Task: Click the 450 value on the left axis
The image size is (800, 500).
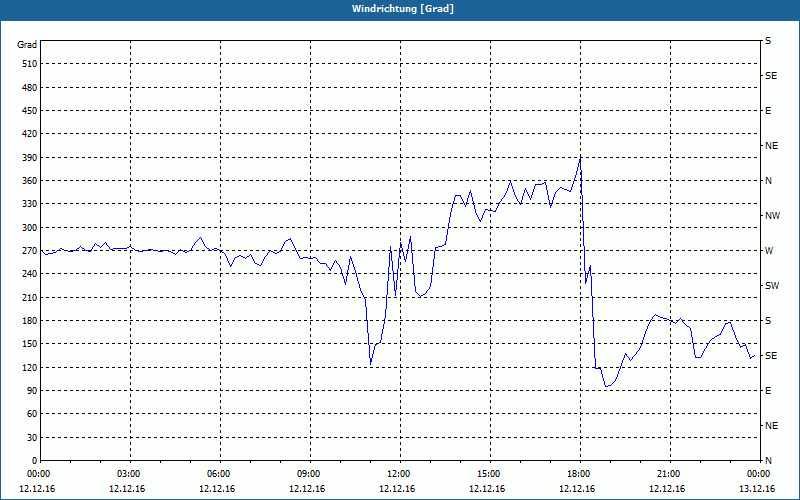Action: [x=30, y=111]
